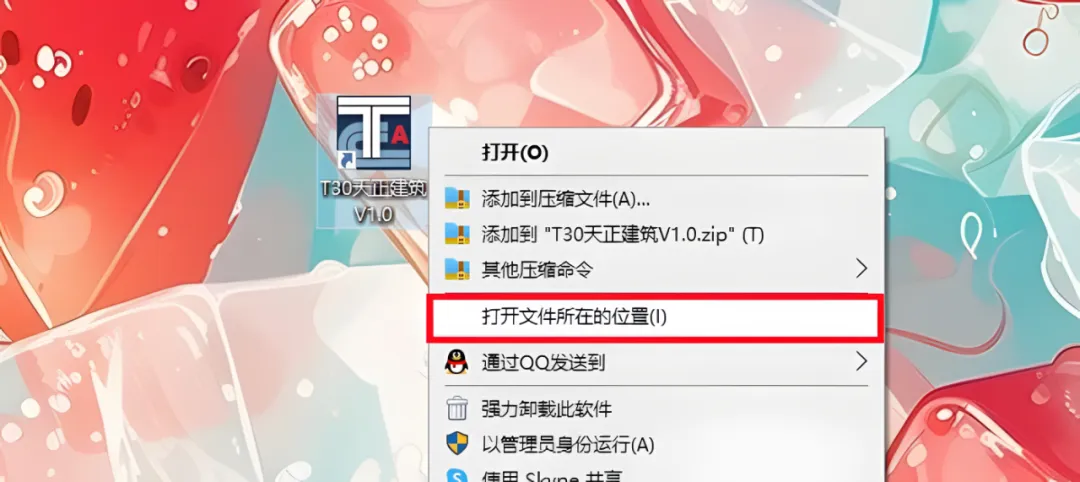Choose 使用 Skype 共享 menu text

point(551,476)
